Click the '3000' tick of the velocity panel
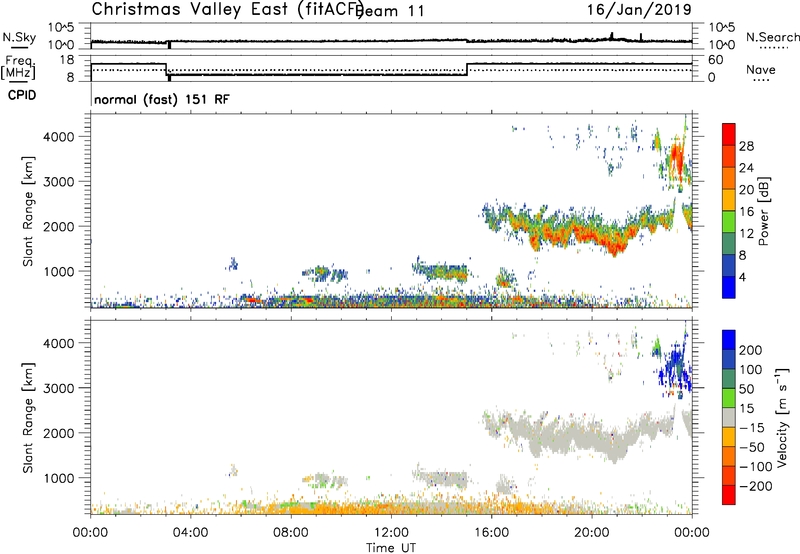Image resolution: width=800 pixels, height=554 pixels. [59, 388]
